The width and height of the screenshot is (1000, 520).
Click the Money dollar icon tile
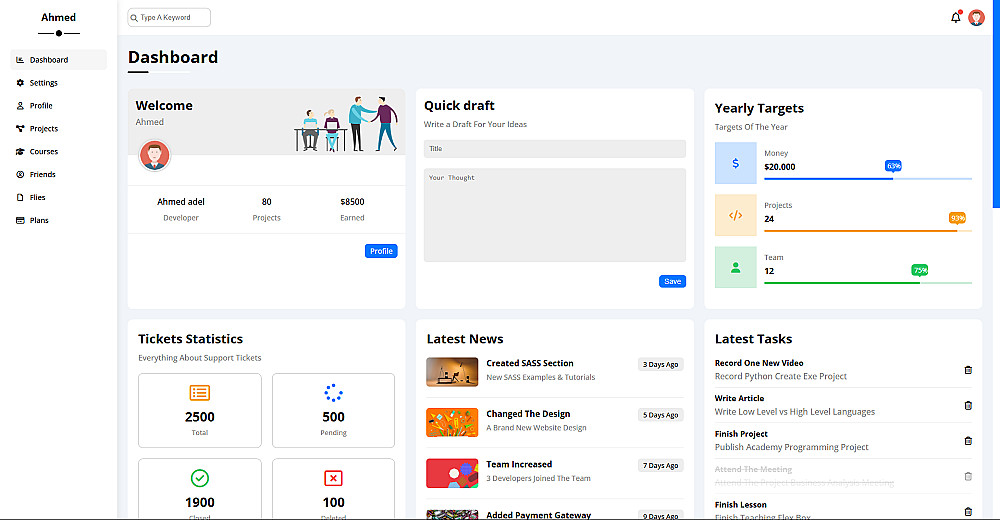735,163
